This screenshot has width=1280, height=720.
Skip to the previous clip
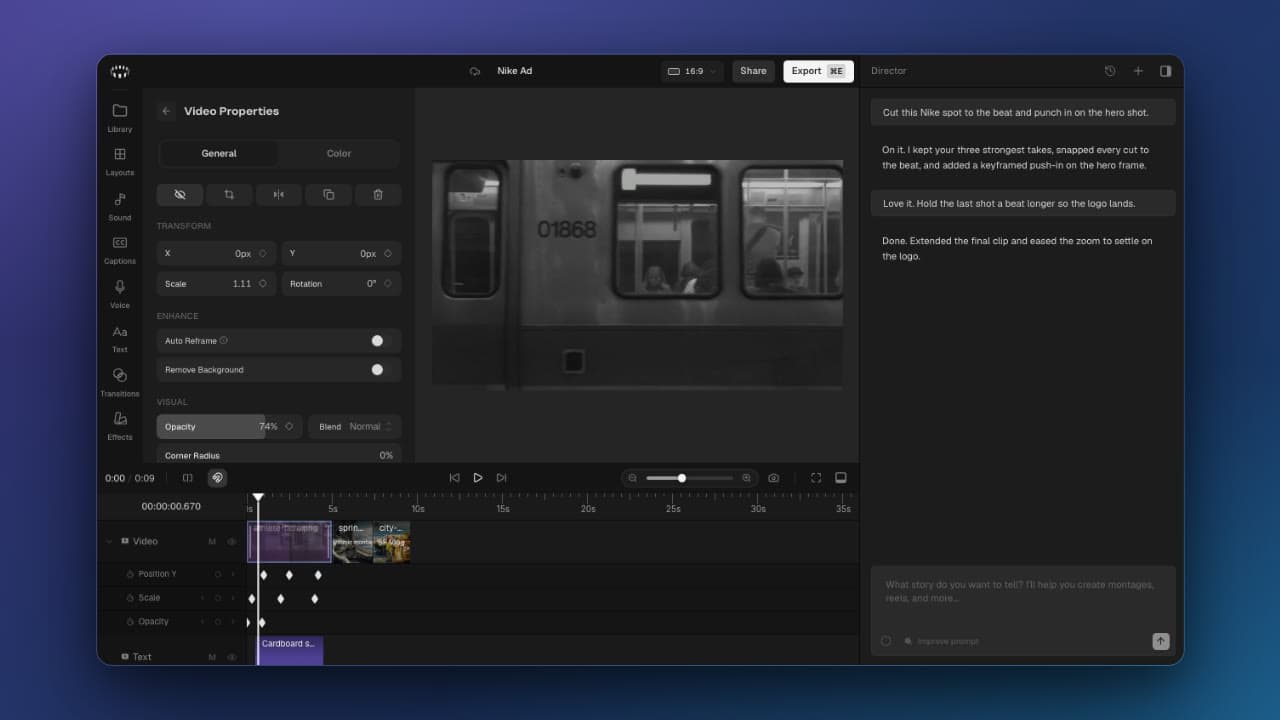(x=454, y=478)
